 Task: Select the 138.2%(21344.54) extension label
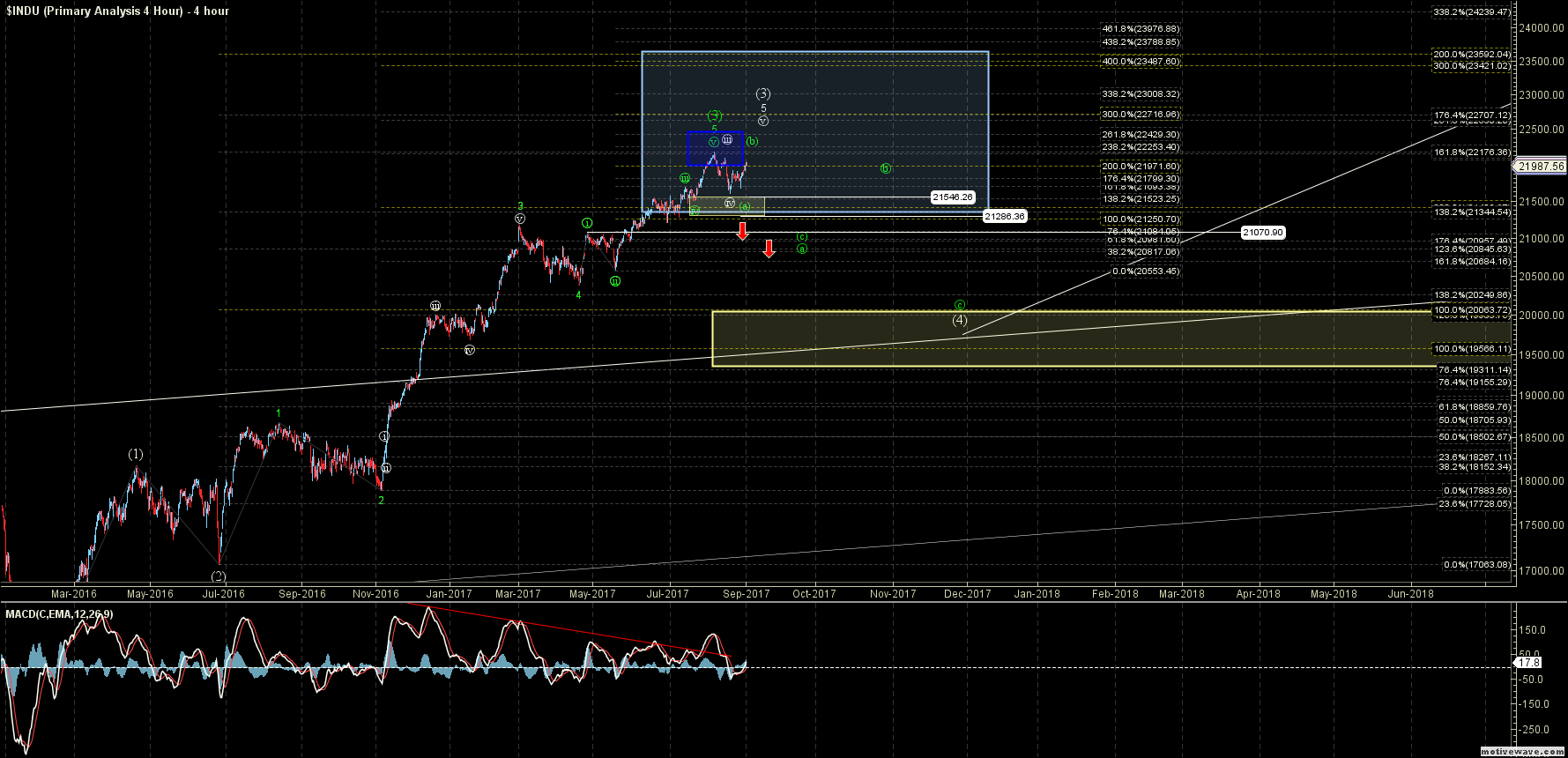coord(1472,212)
